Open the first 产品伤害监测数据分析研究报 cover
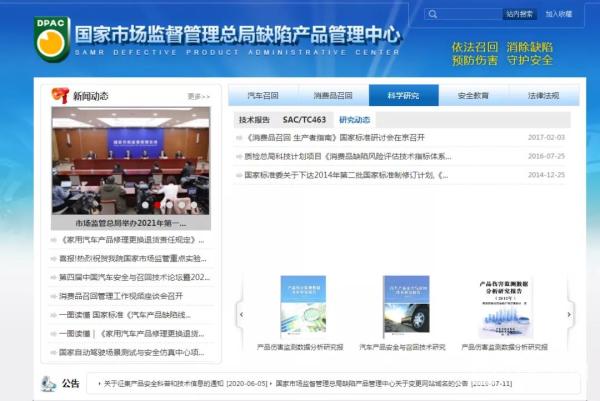600x401 pixels. (303, 305)
